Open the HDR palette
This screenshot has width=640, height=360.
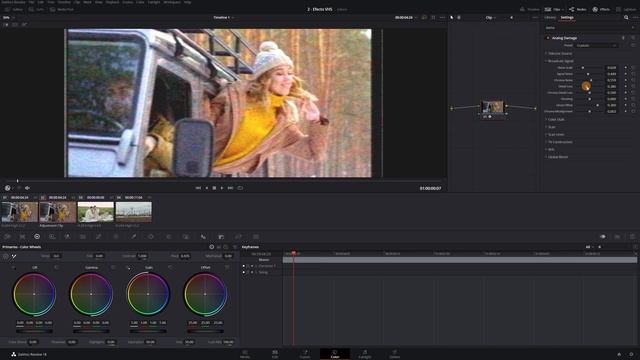pyautogui.click(x=52, y=237)
